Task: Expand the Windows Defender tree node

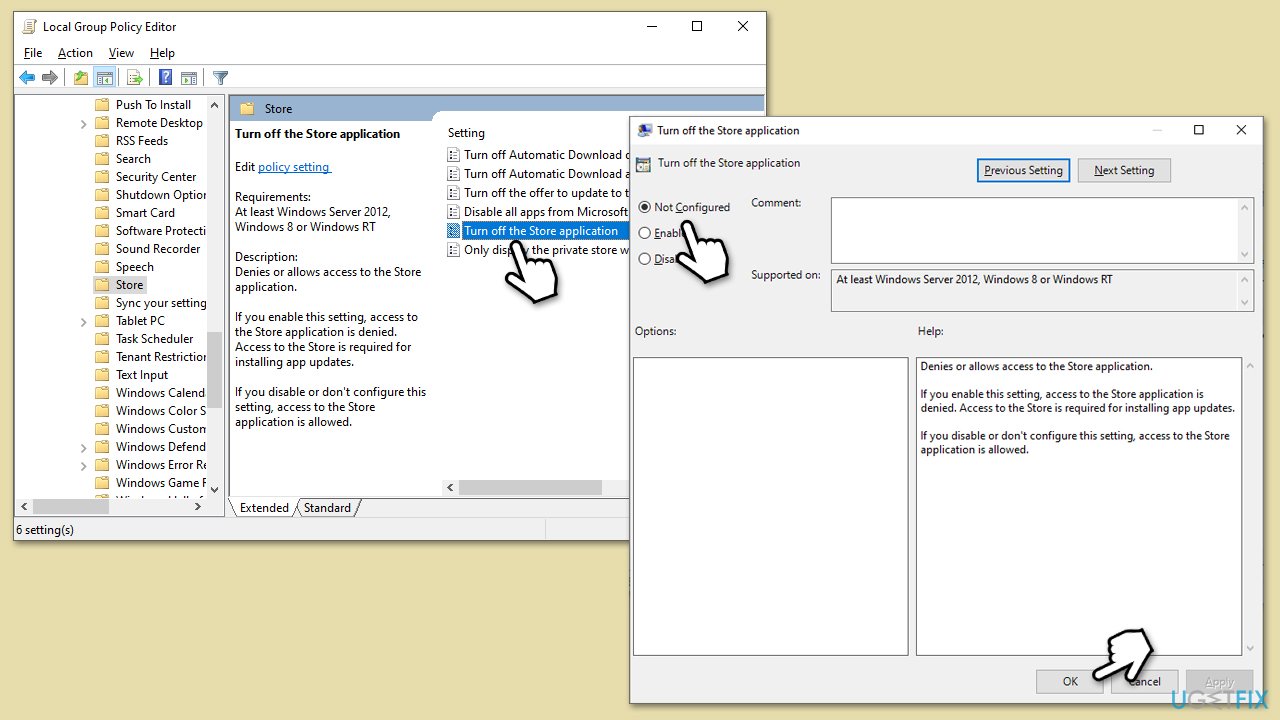Action: [84, 447]
